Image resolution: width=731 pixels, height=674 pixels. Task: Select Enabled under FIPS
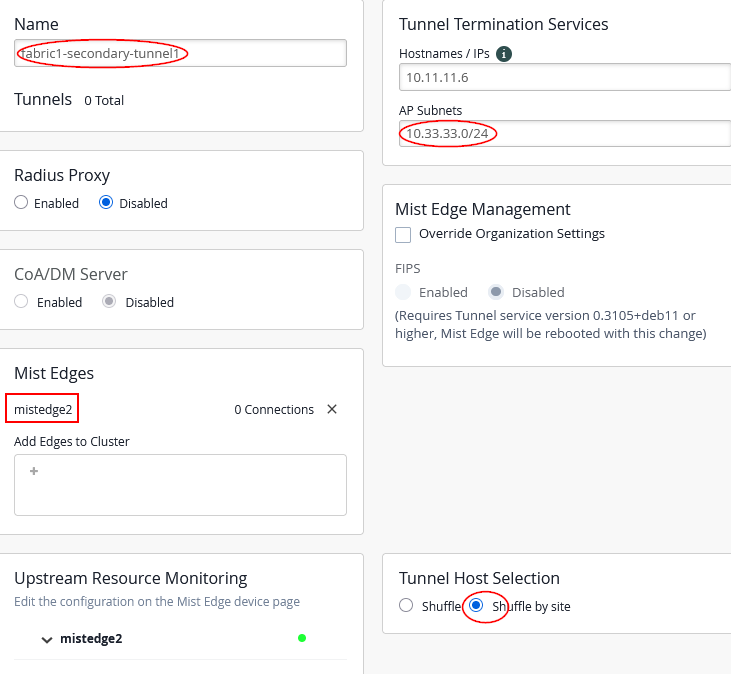(404, 292)
